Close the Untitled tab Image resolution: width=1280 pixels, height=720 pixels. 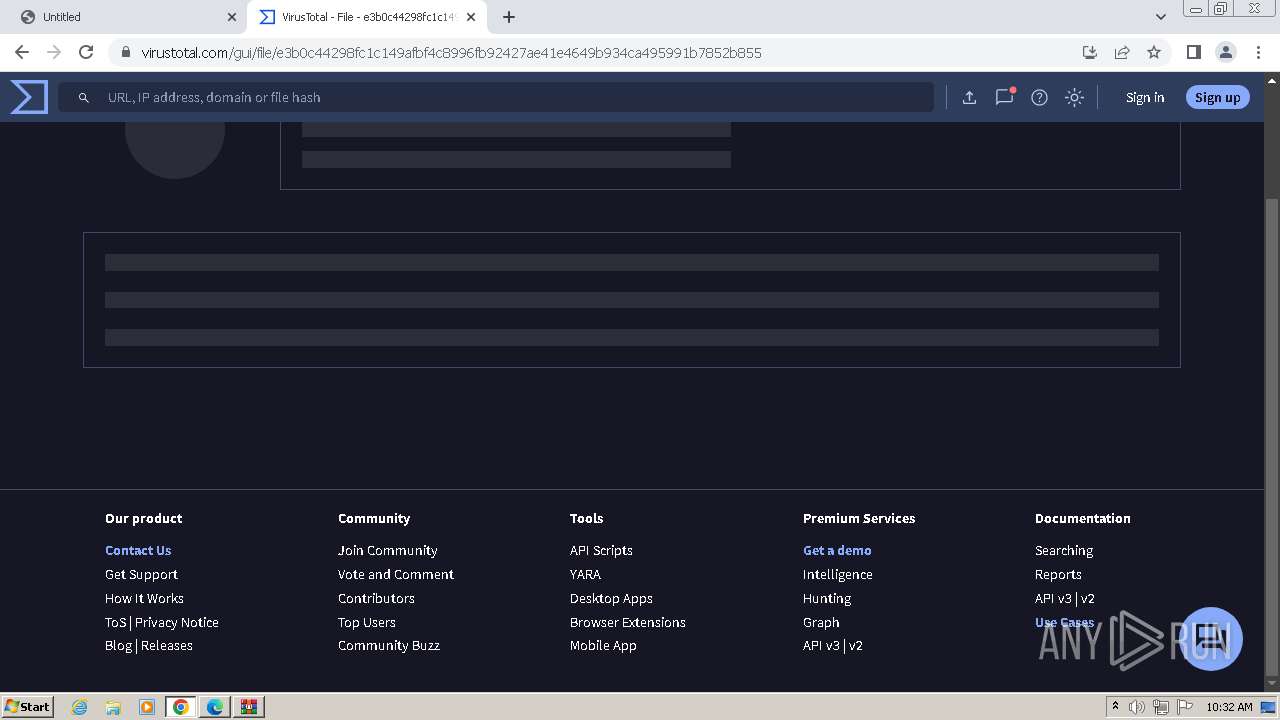pyautogui.click(x=231, y=17)
